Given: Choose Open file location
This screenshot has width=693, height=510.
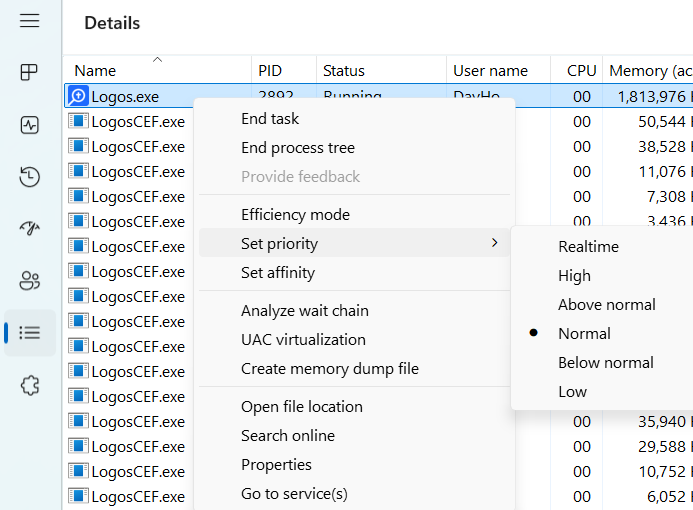Looking at the screenshot, I should [302, 407].
